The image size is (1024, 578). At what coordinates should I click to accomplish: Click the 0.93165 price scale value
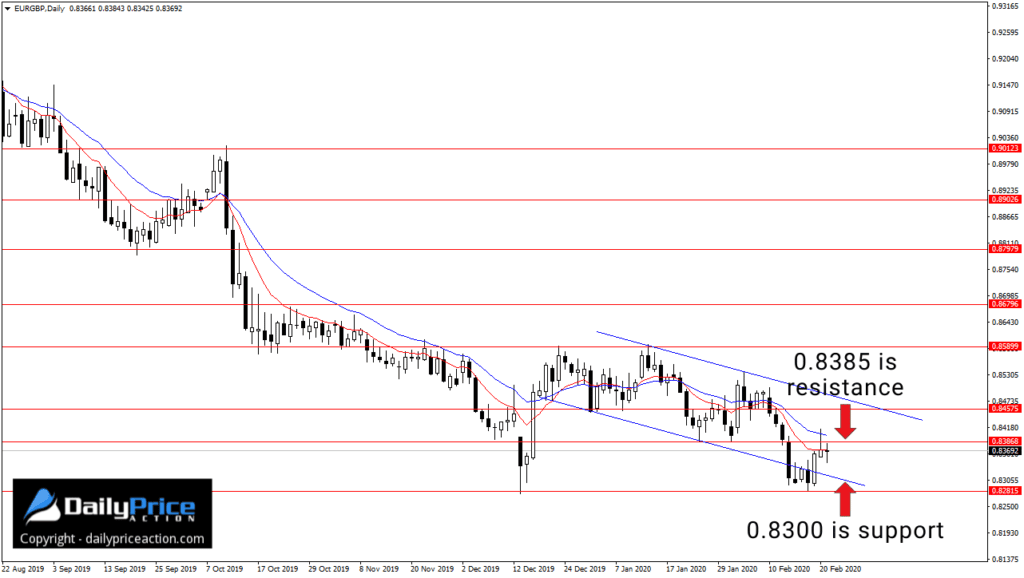(x=1006, y=6)
